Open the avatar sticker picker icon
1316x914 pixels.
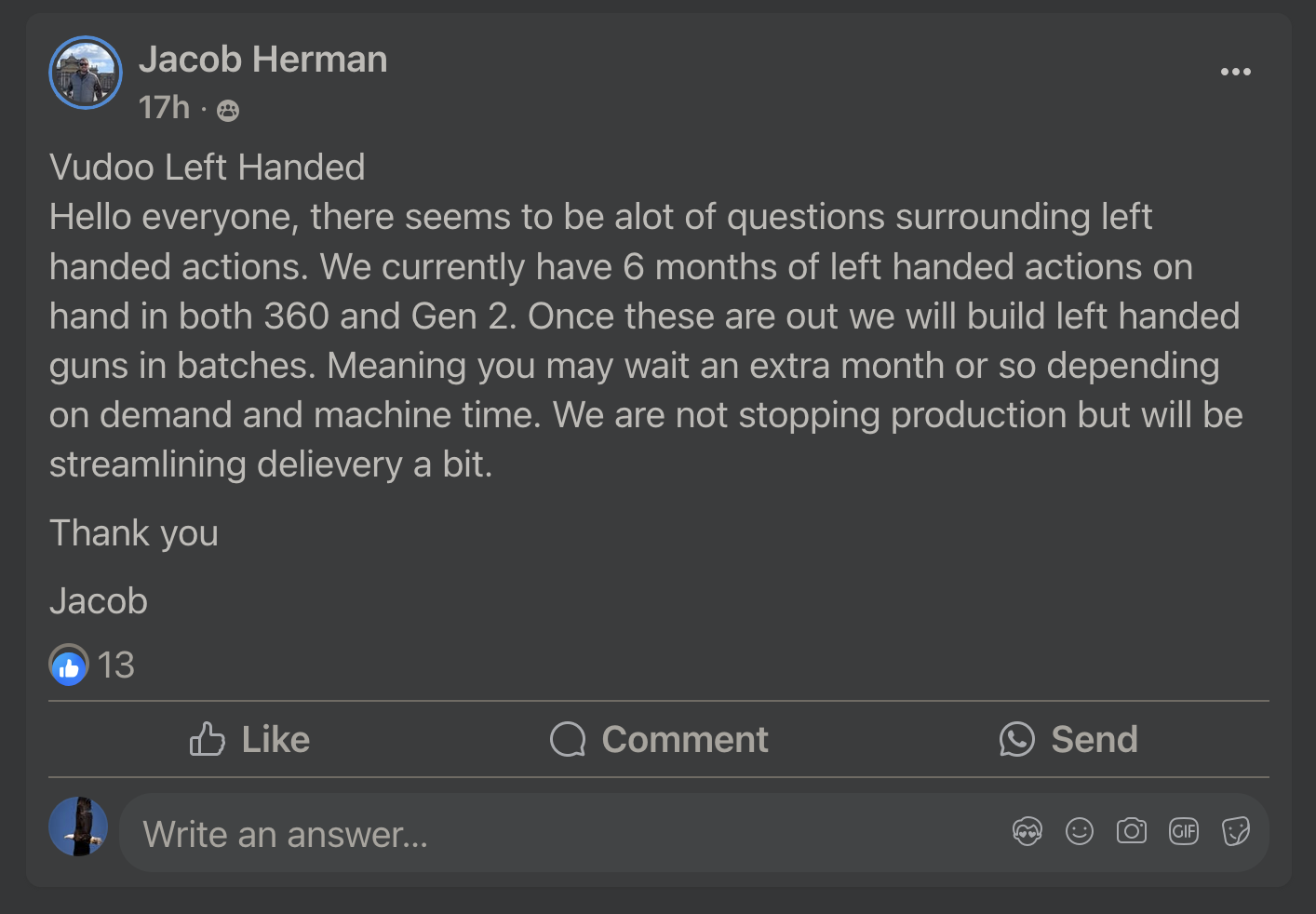coord(1027,831)
